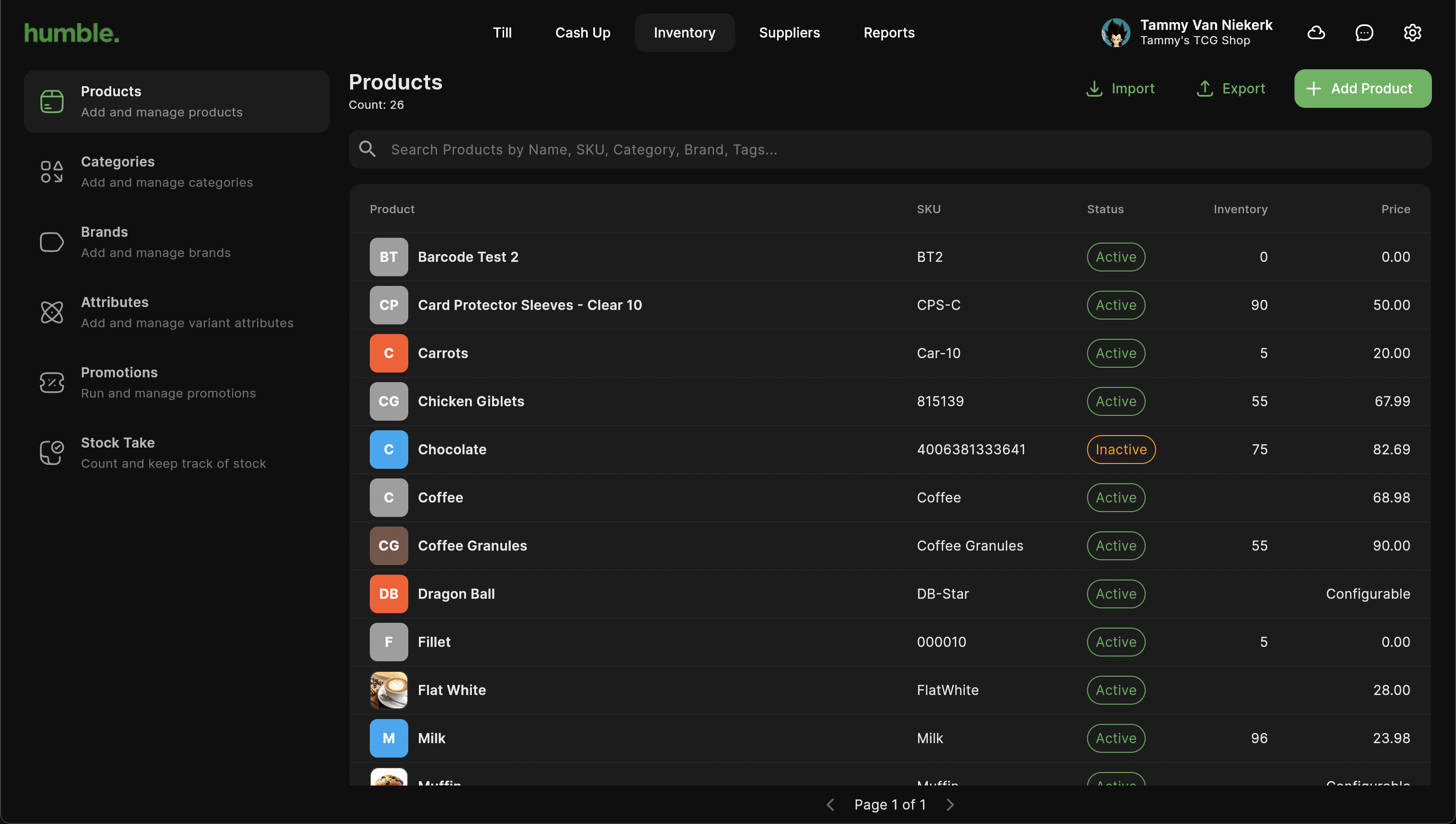Viewport: 1456px width, 824px height.
Task: Click the cloud sync icon
Action: 1315,33
